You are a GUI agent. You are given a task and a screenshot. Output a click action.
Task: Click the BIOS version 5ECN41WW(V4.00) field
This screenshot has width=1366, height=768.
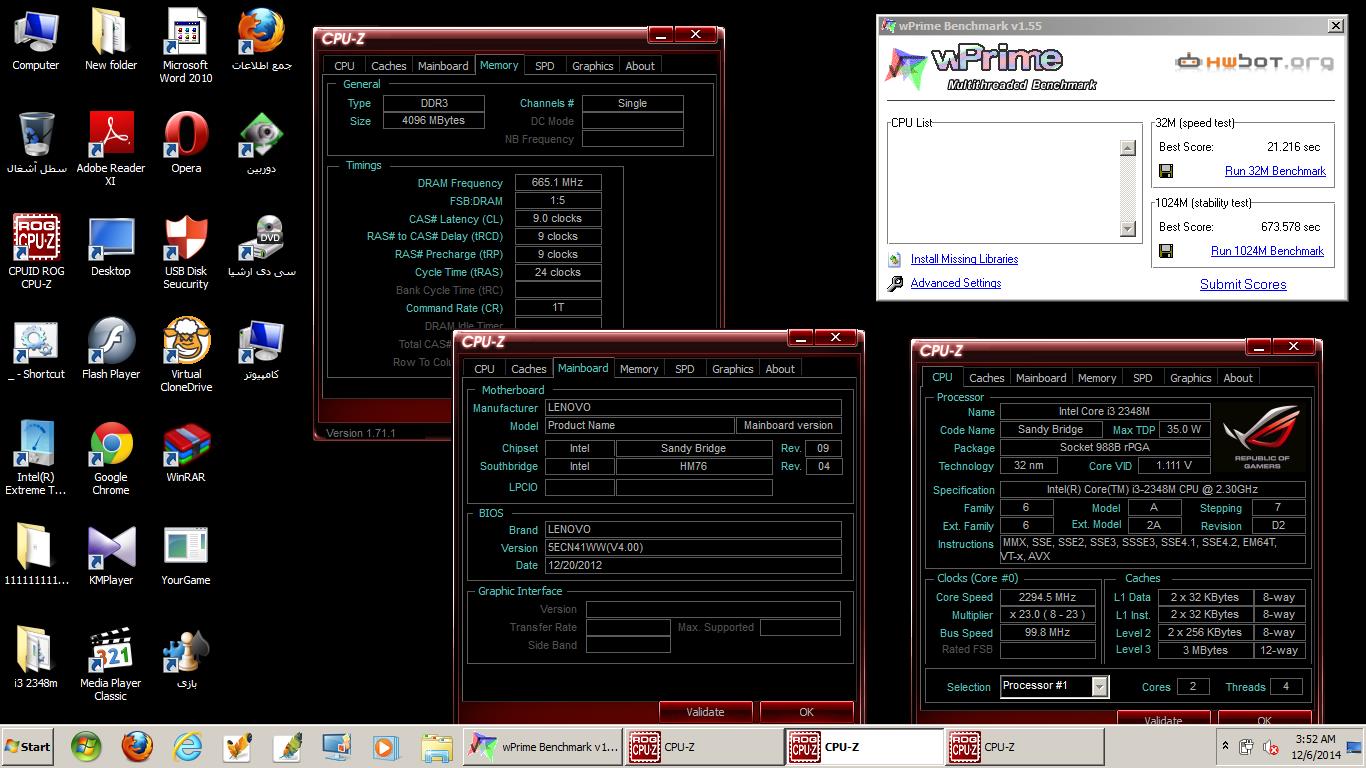coord(693,548)
